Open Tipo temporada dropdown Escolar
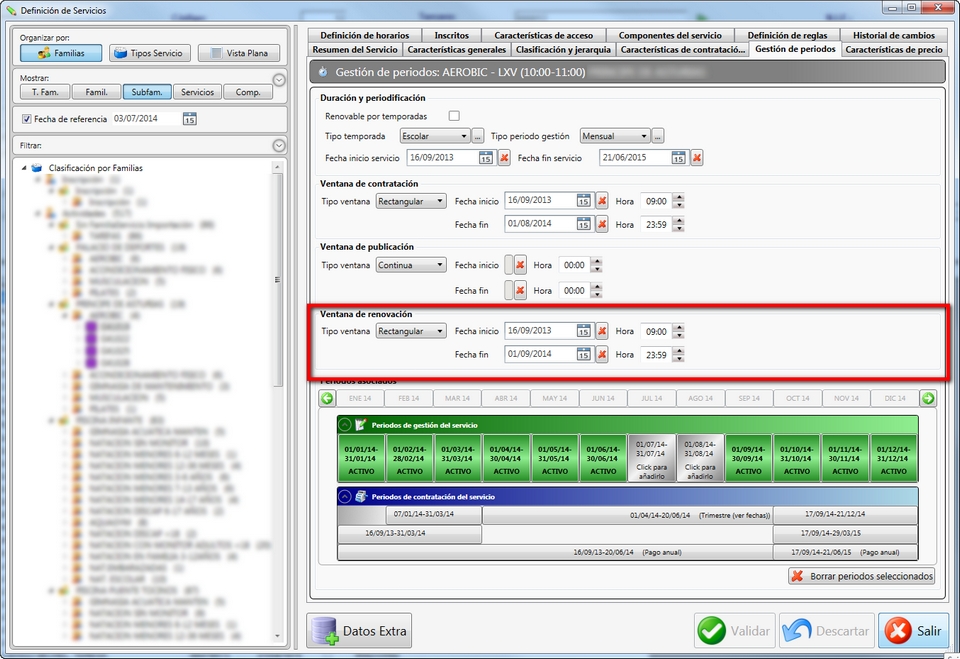The height and width of the screenshot is (659, 960). point(435,136)
